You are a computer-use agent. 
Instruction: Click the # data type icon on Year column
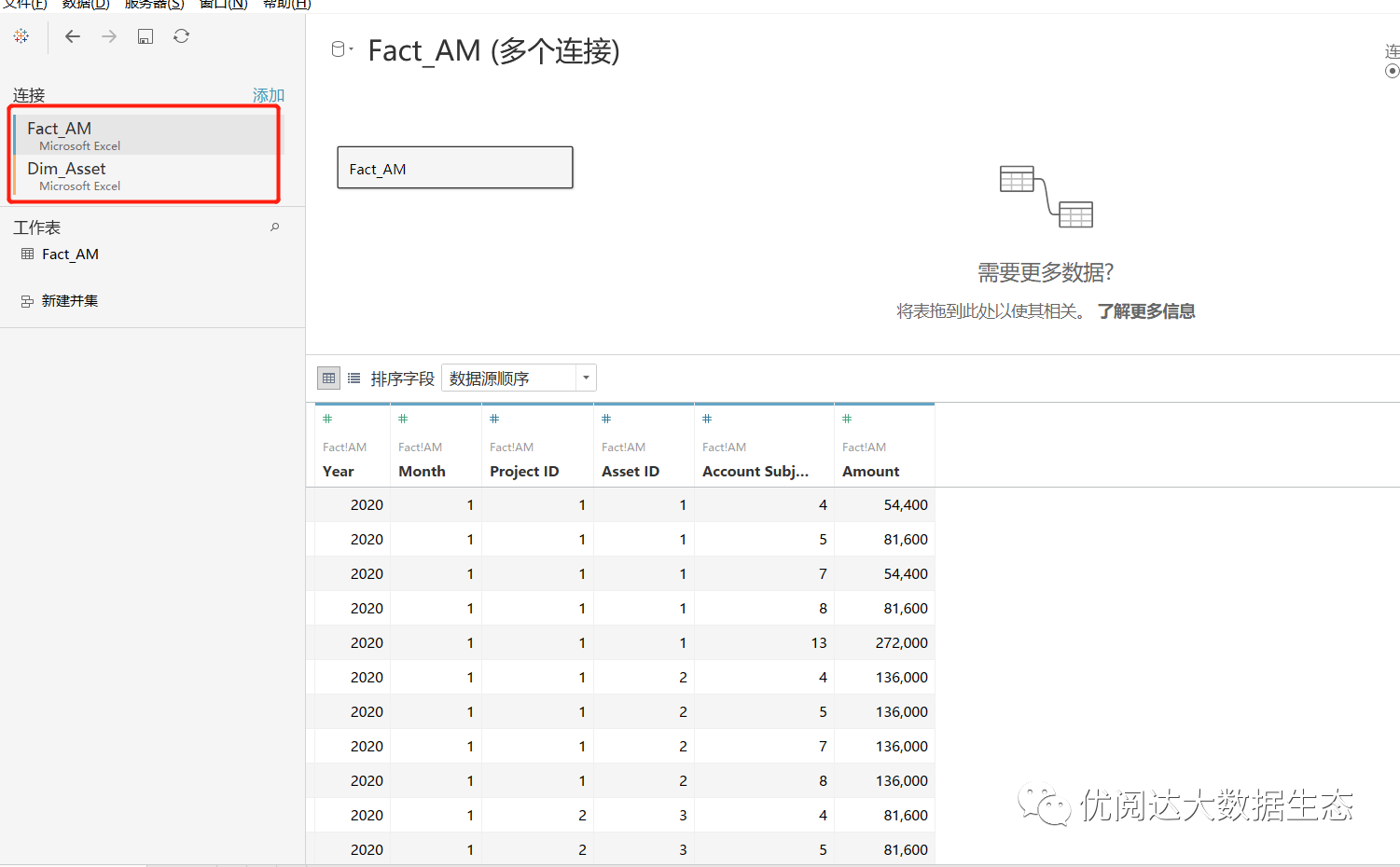tap(326, 419)
